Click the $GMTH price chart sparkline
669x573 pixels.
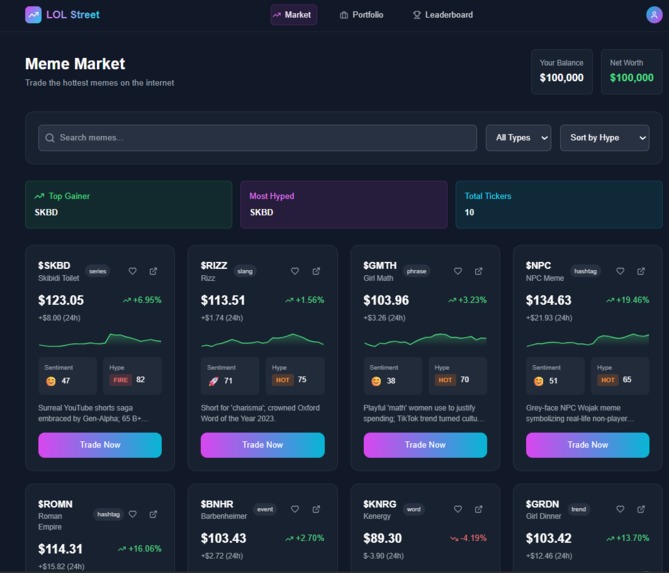point(425,340)
